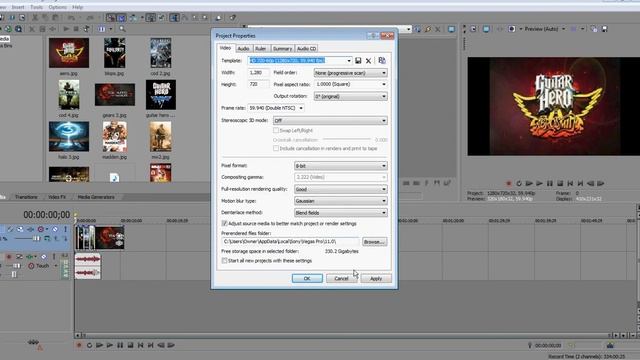This screenshot has height=360, width=640.
Task: Click the Touch automation icon on audio track
Action: (x=31, y=266)
